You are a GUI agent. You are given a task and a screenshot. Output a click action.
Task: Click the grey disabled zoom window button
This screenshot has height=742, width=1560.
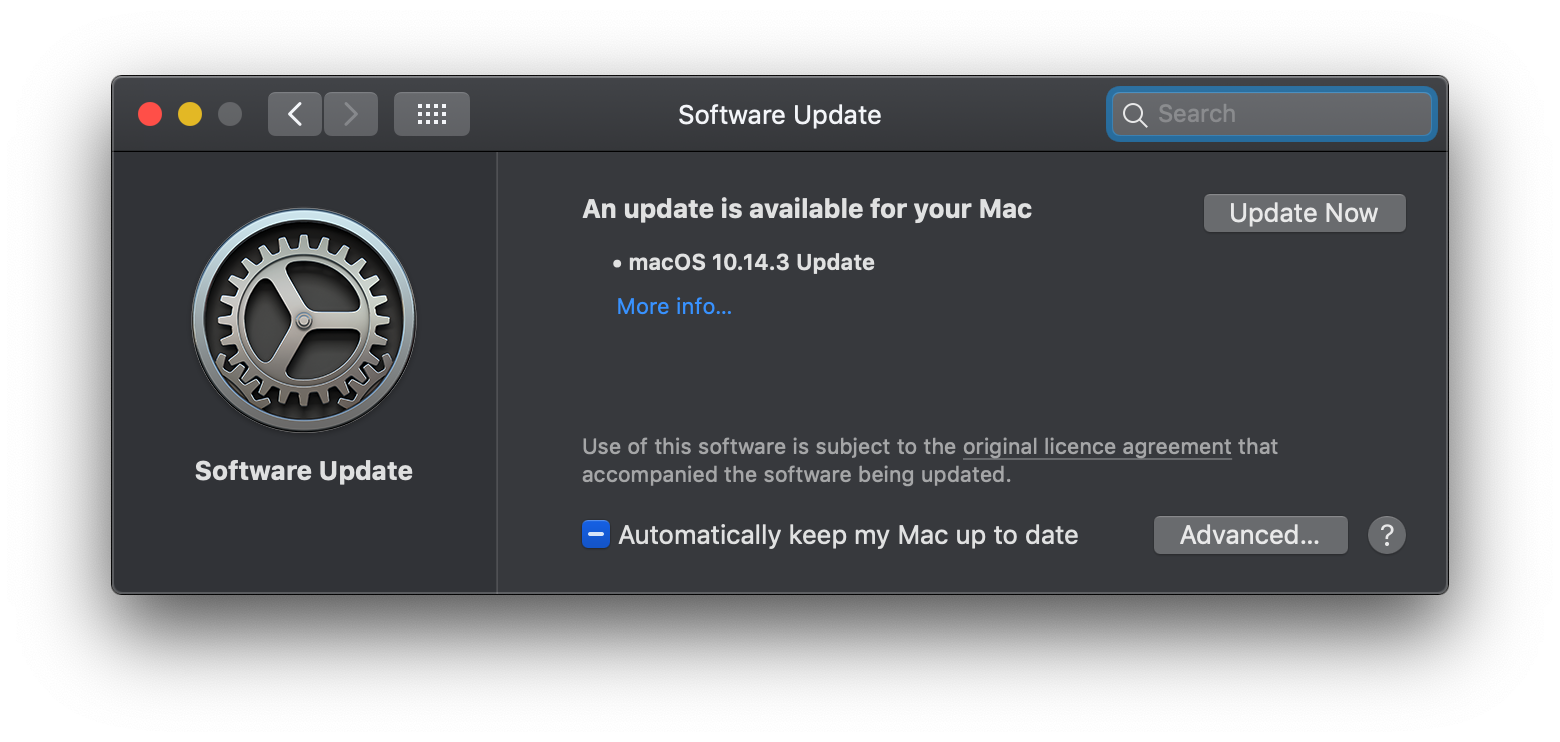click(230, 114)
